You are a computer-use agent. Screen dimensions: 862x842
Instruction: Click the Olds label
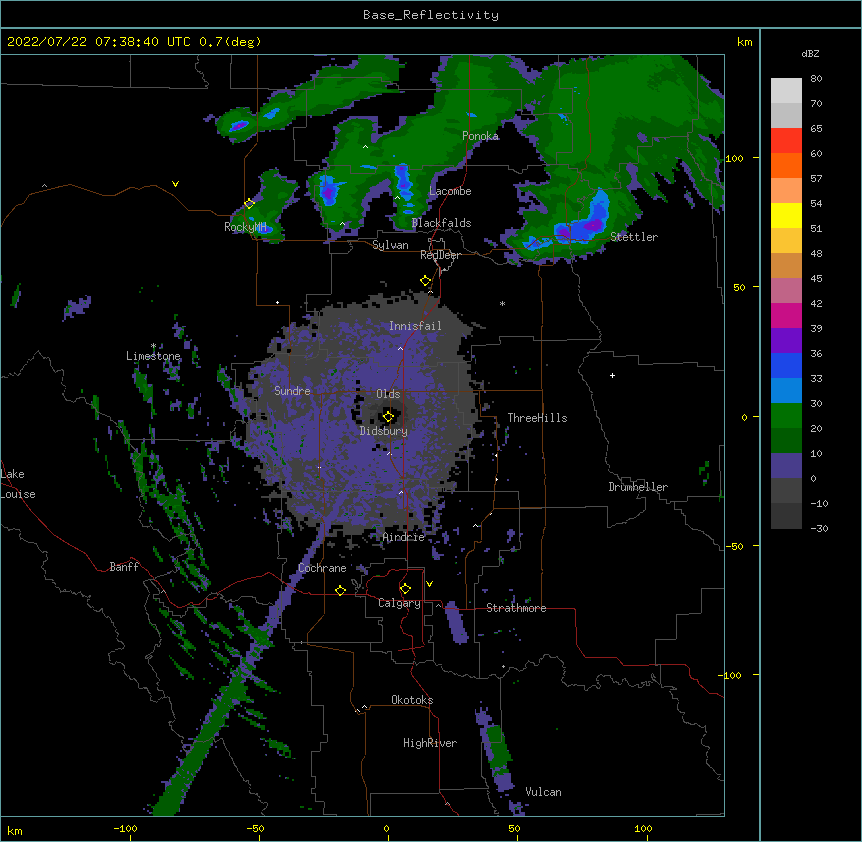[388, 394]
